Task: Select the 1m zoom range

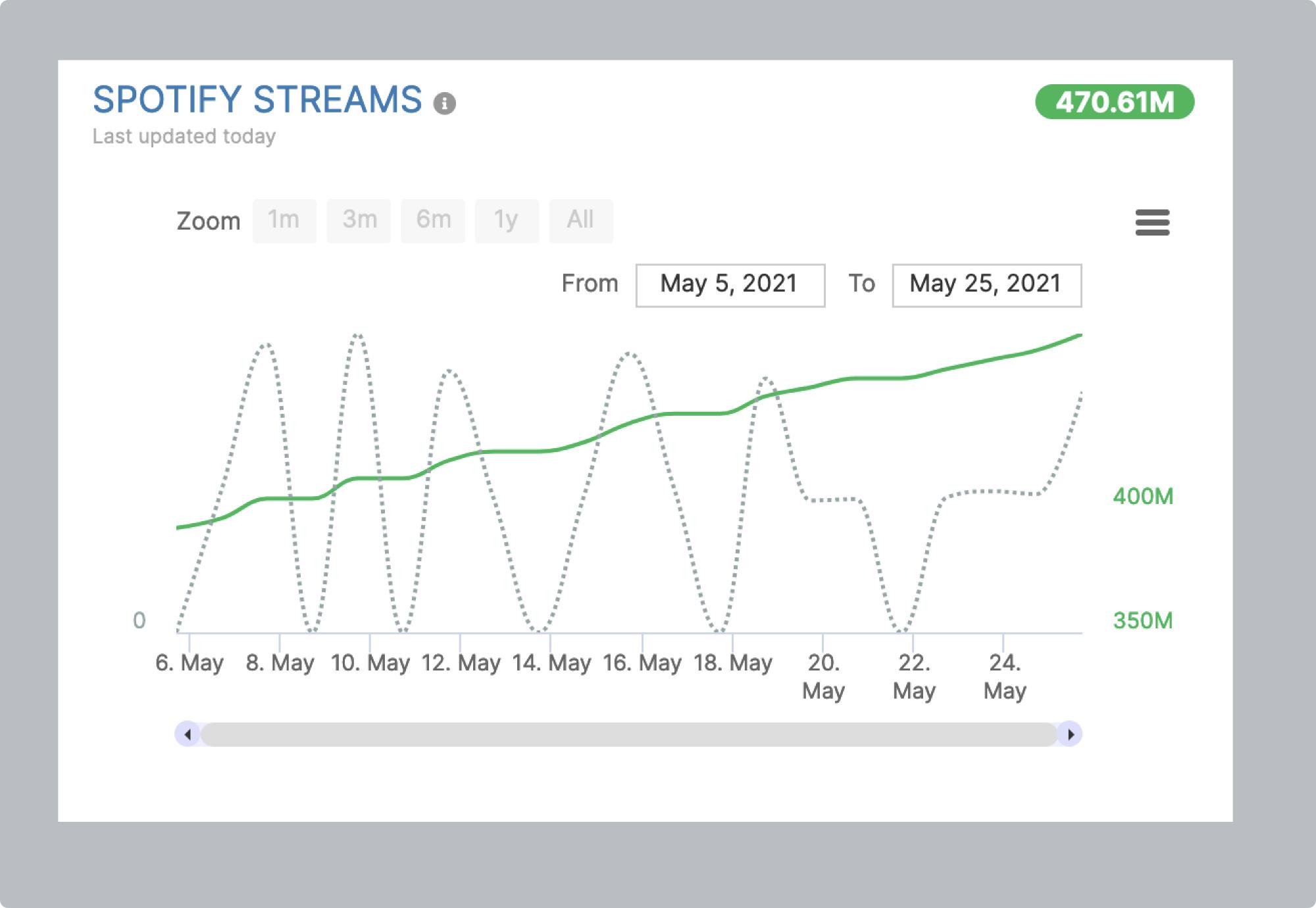Action: [x=284, y=221]
